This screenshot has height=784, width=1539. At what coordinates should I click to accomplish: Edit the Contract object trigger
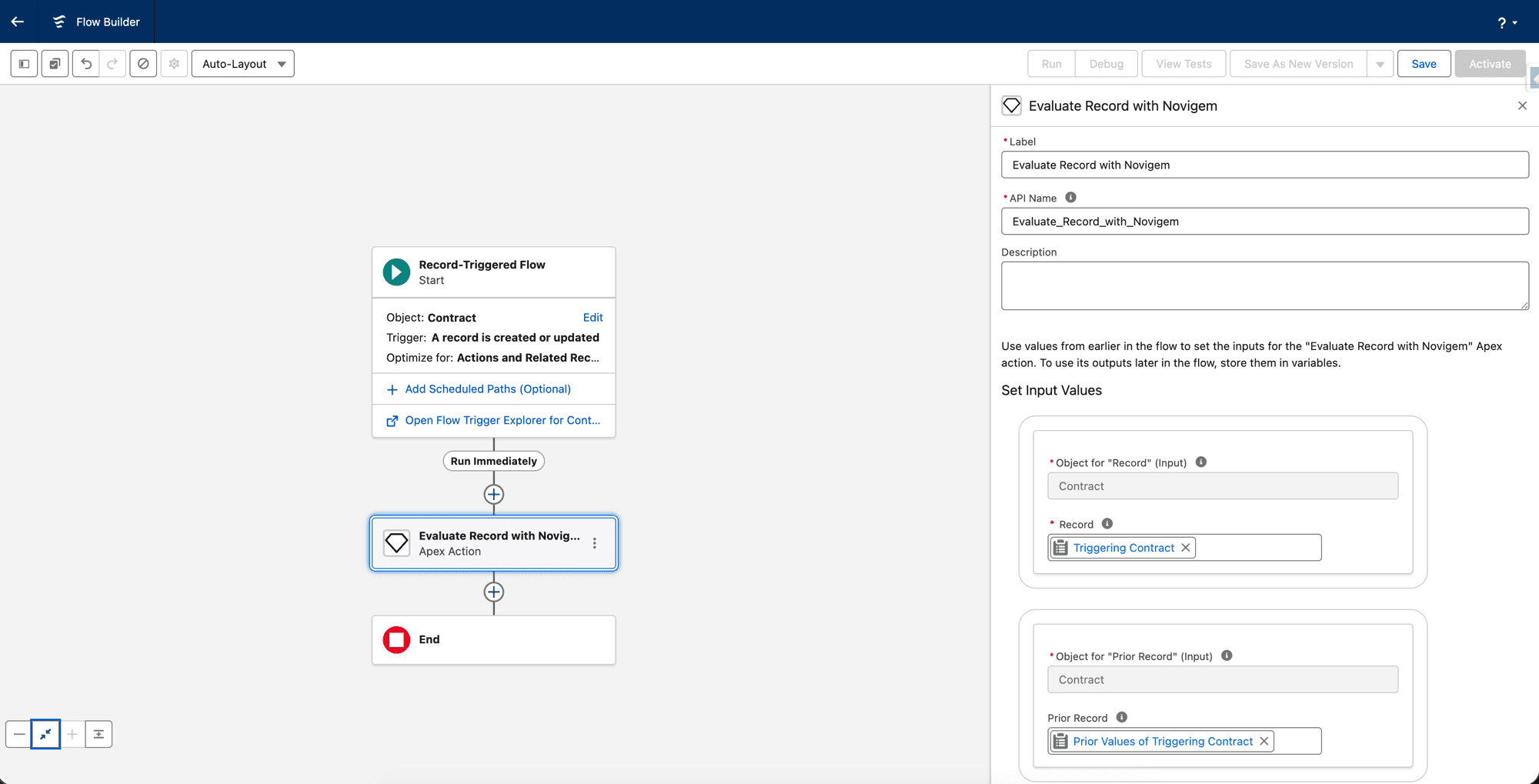click(593, 317)
